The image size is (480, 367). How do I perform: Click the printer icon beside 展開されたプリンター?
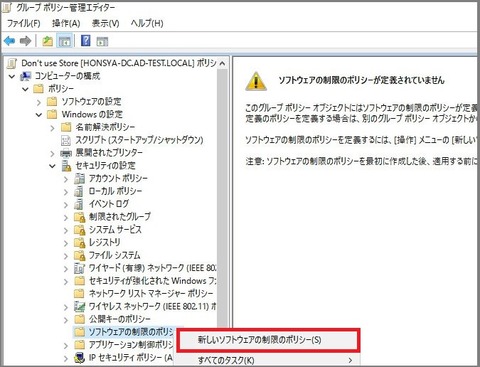66,153
